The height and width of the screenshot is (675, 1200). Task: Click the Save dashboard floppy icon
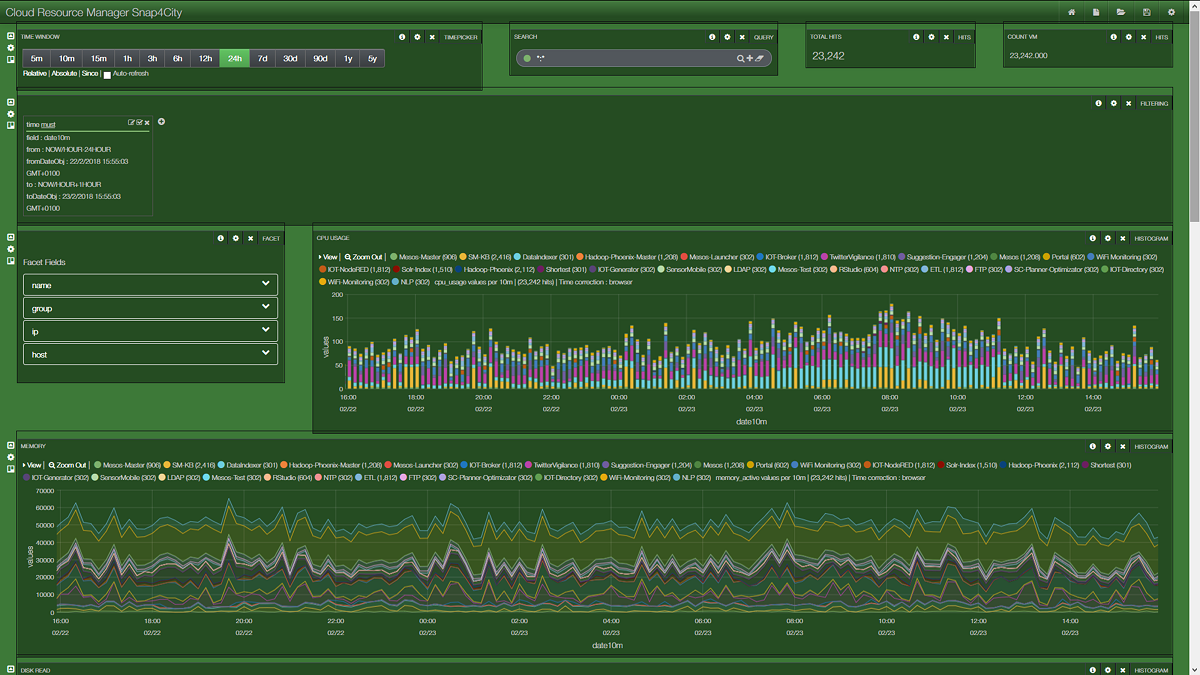pos(1146,12)
